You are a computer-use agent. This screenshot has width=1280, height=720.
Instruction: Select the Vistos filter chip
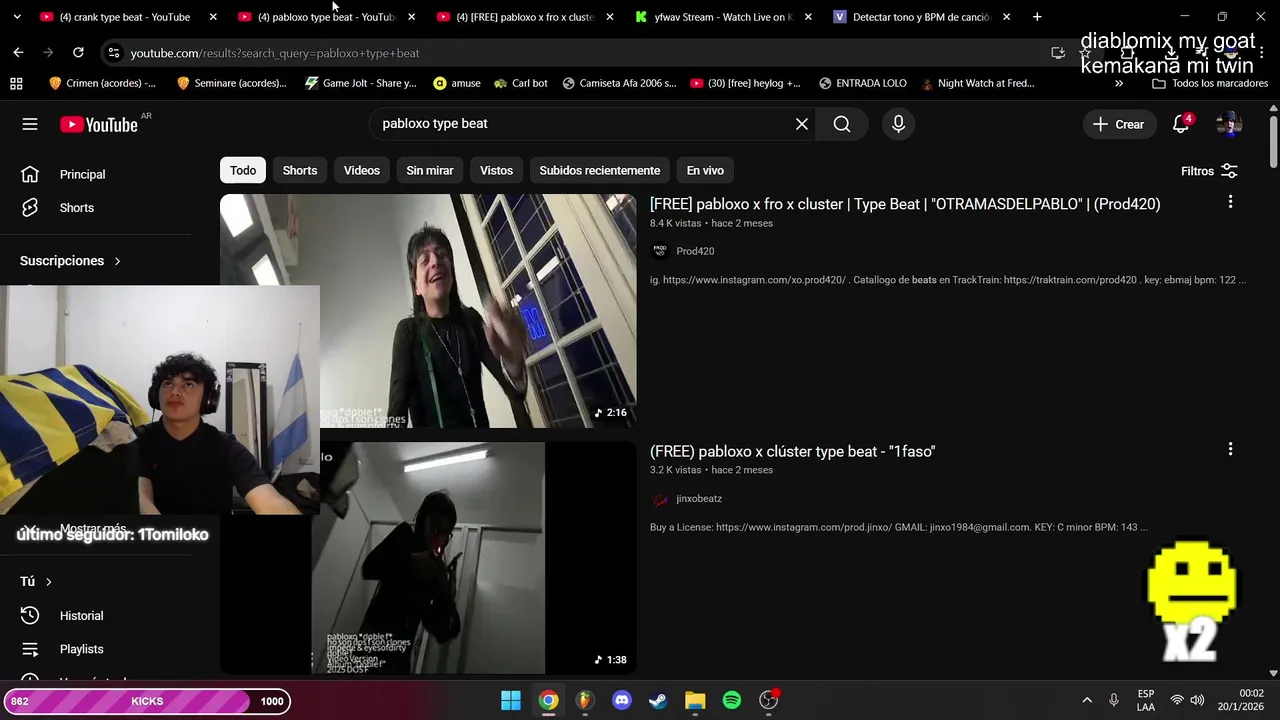(x=496, y=171)
